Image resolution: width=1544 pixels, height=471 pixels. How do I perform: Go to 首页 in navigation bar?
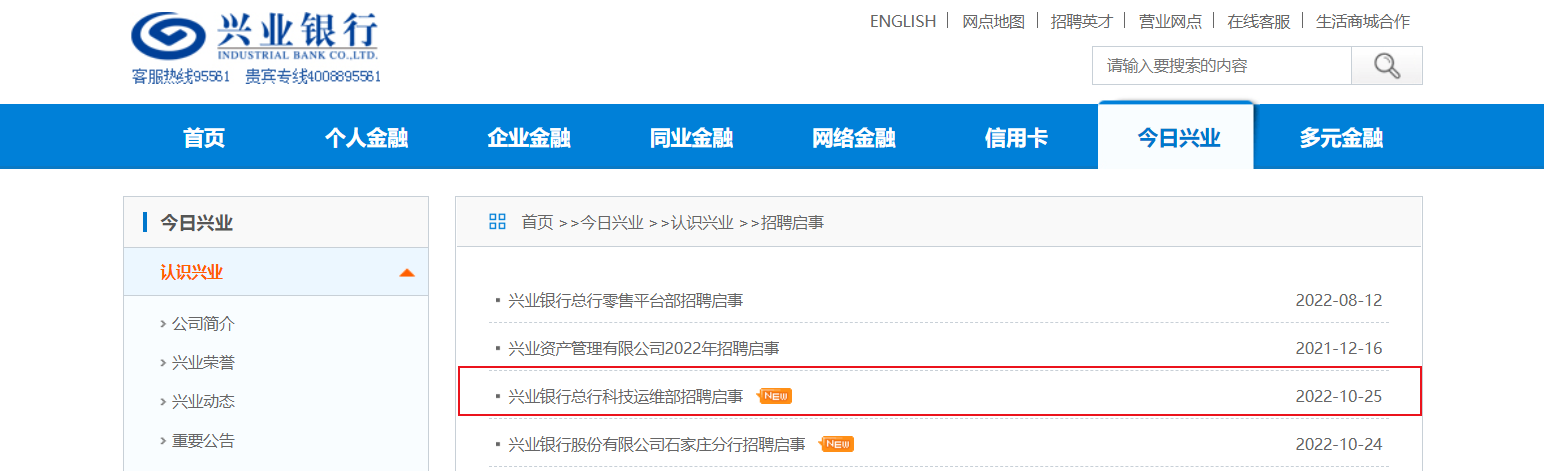tap(204, 138)
